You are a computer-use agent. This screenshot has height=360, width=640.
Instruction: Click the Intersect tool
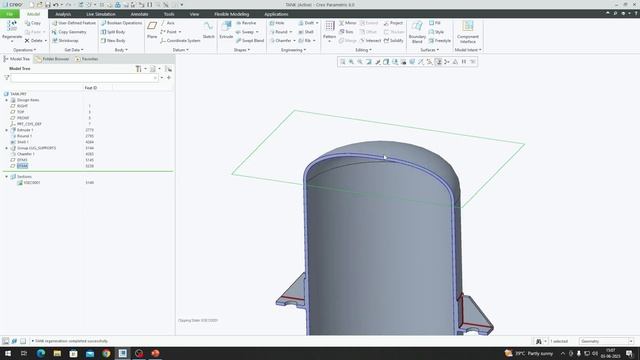click(x=370, y=41)
